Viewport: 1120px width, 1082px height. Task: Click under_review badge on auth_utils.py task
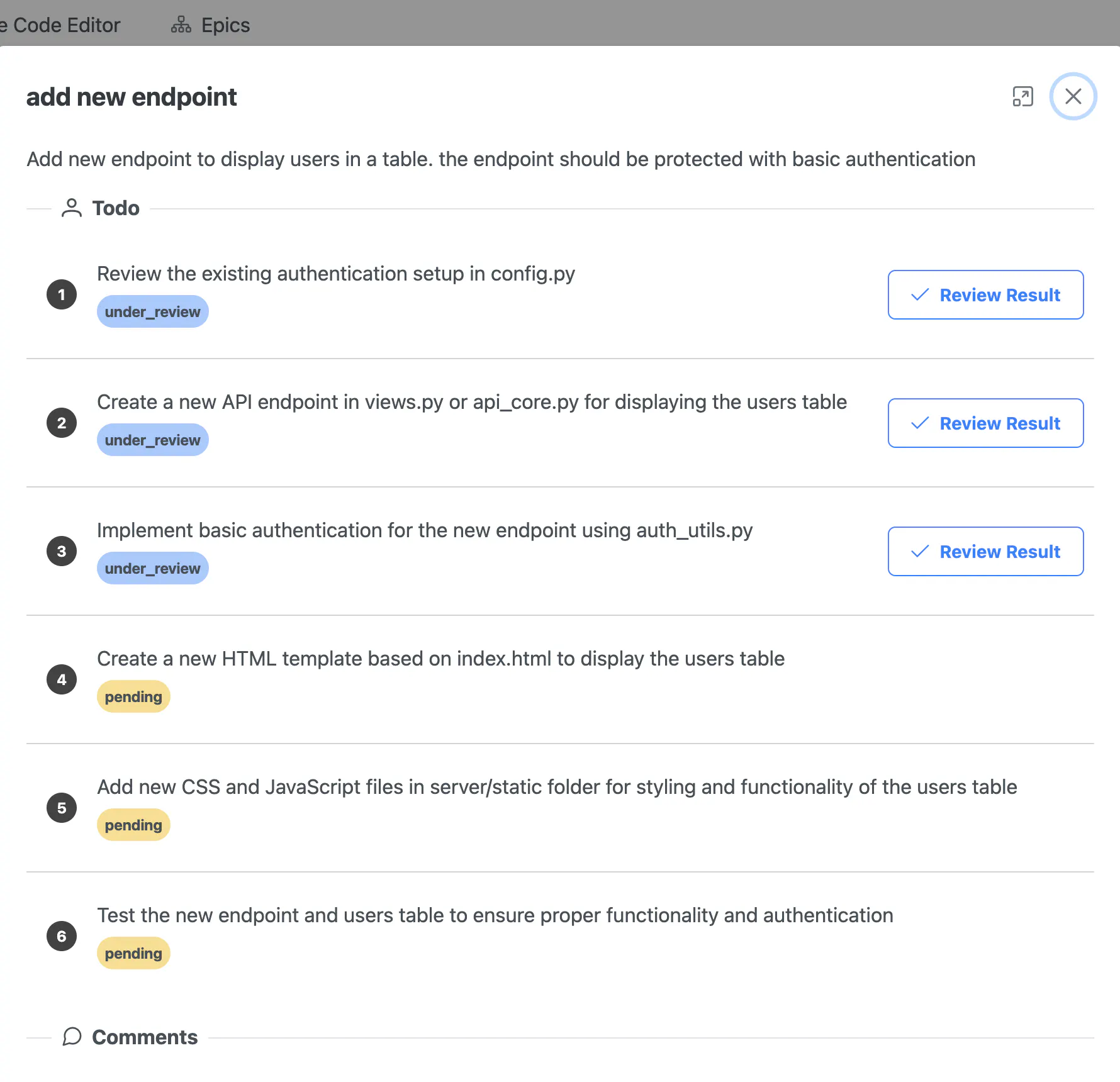[152, 568]
